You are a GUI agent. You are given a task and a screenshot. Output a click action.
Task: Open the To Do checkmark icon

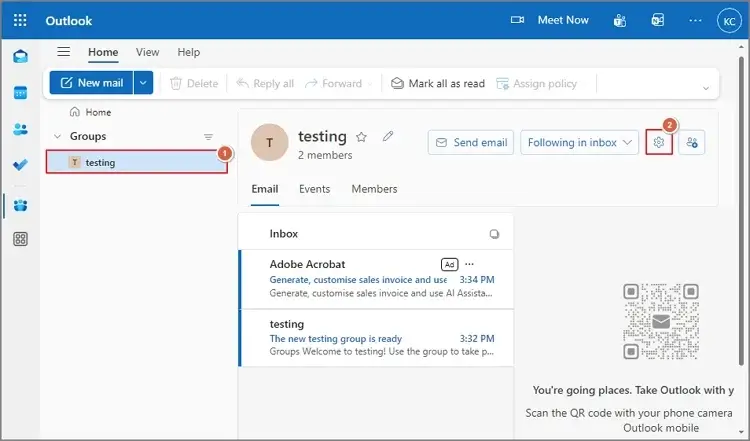pos(20,165)
